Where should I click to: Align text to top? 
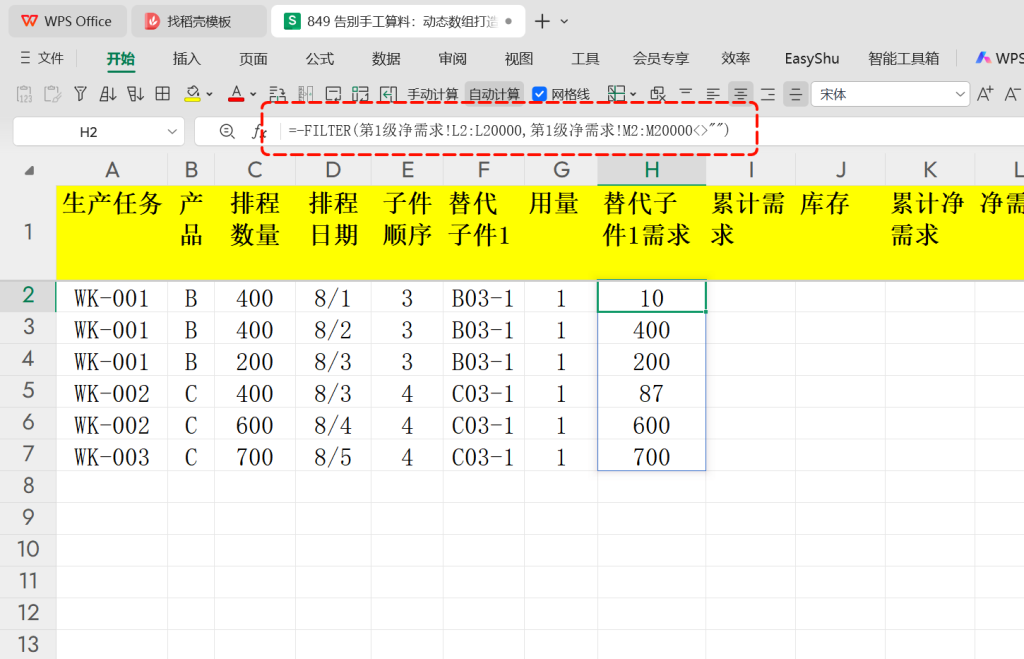click(x=686, y=94)
